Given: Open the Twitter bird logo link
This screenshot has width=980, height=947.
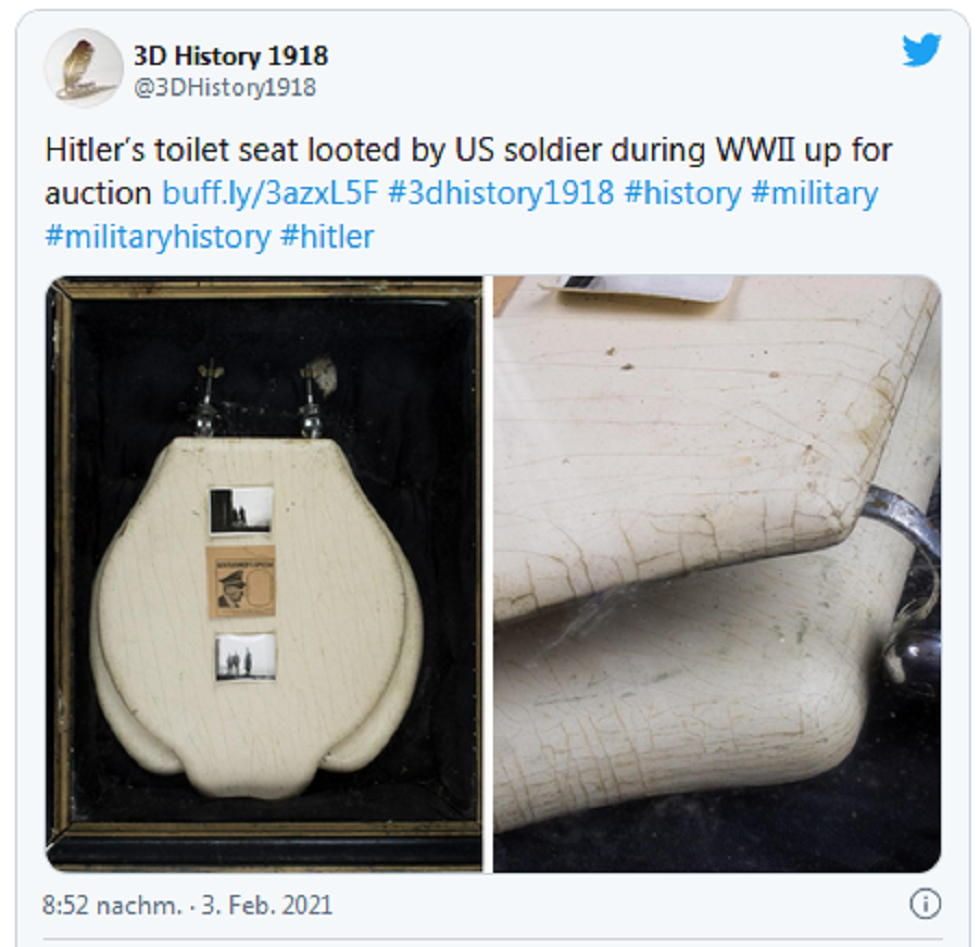Looking at the screenshot, I should (x=921, y=50).
